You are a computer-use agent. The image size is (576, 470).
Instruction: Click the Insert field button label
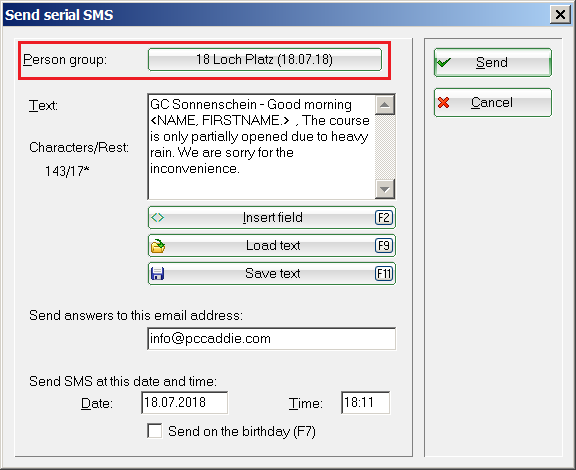(x=273, y=218)
